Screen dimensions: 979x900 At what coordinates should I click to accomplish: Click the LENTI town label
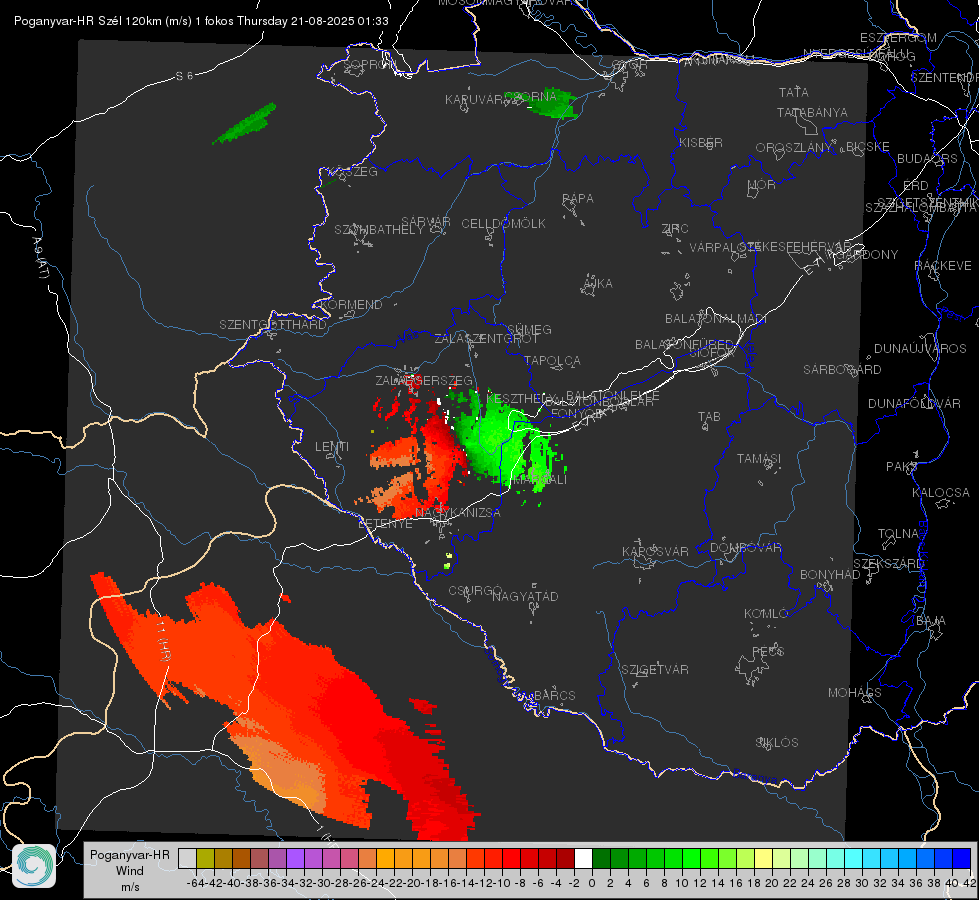[332, 447]
